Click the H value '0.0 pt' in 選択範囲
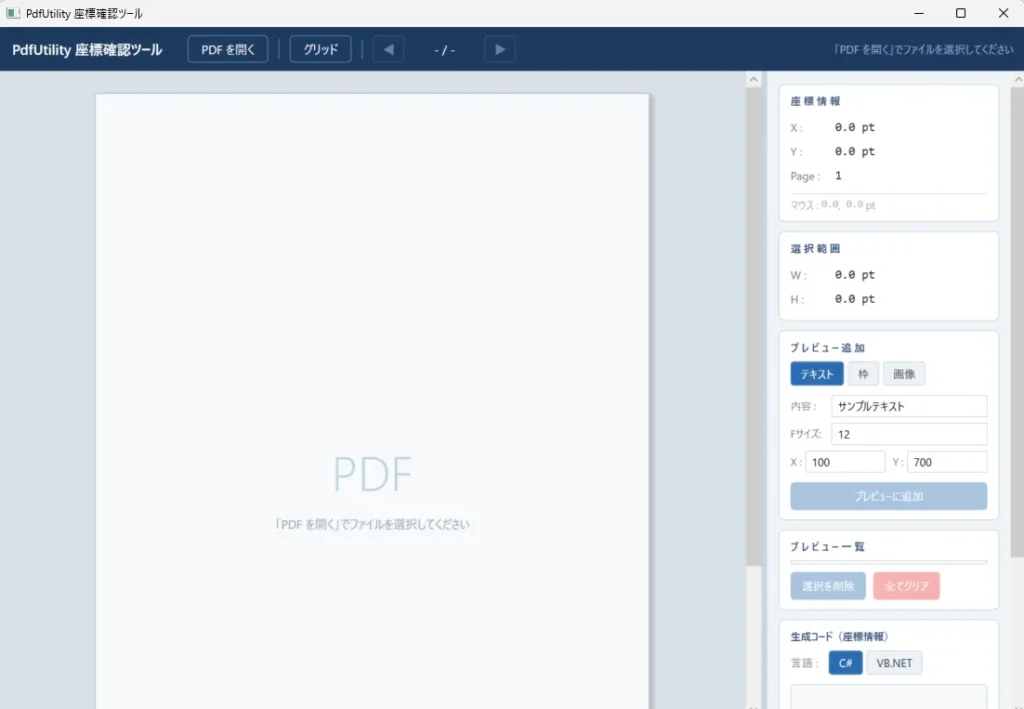Screen dimensions: 1024x709 point(855,299)
